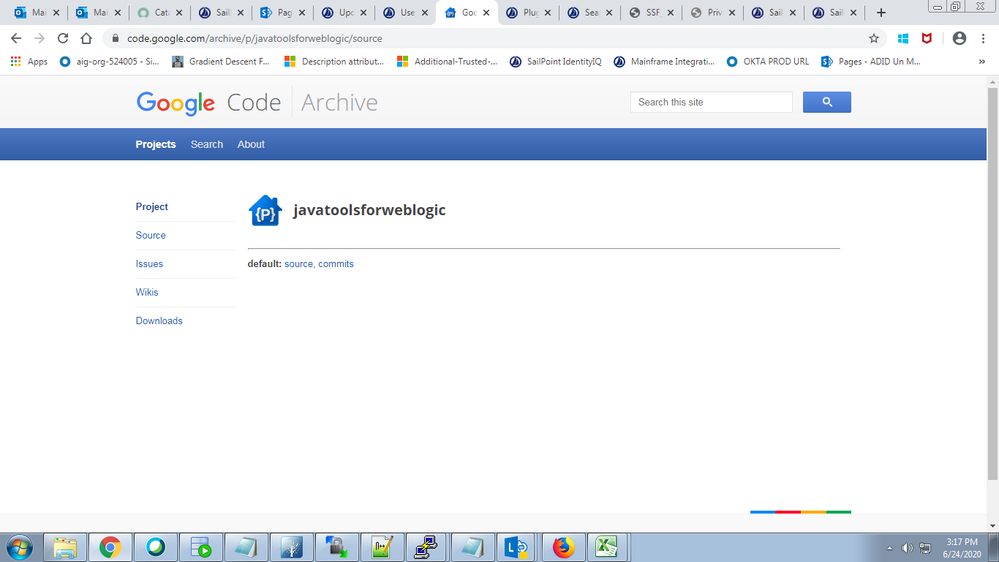The image size is (999, 562).
Task: Open the Search nav menu item
Action: [x=207, y=144]
